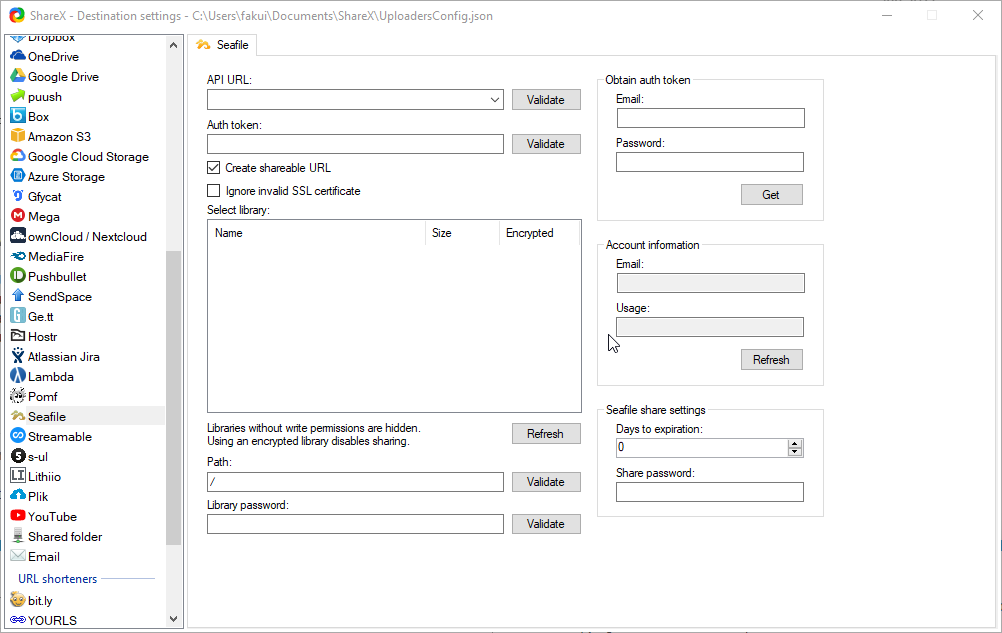Increase Days to expiration with up arrow

(x=795, y=444)
